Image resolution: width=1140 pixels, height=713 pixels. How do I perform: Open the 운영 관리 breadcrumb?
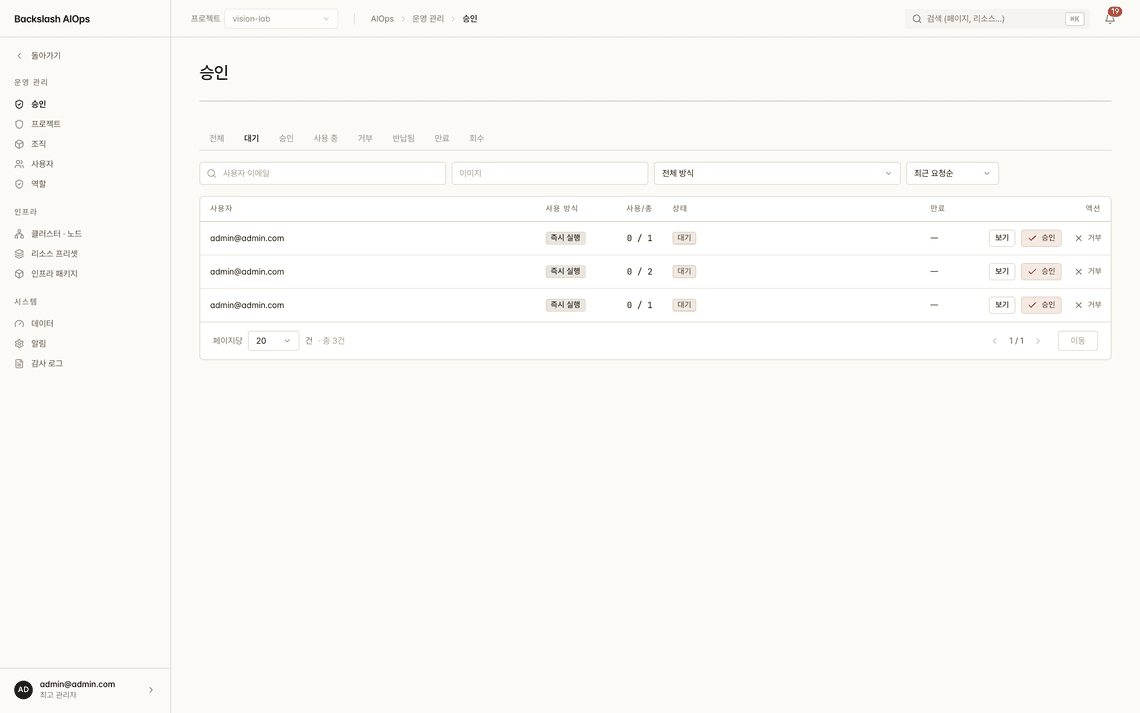point(428,19)
